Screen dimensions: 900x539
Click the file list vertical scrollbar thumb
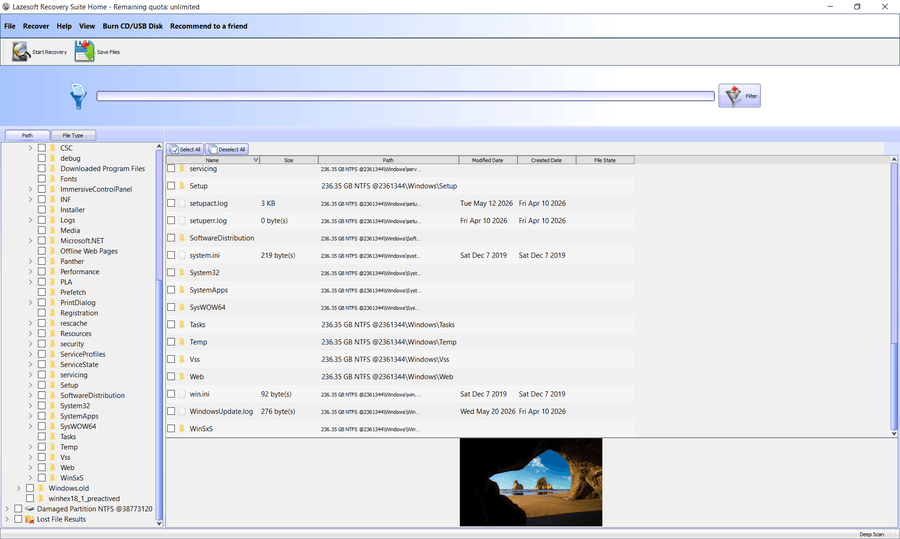(894, 385)
